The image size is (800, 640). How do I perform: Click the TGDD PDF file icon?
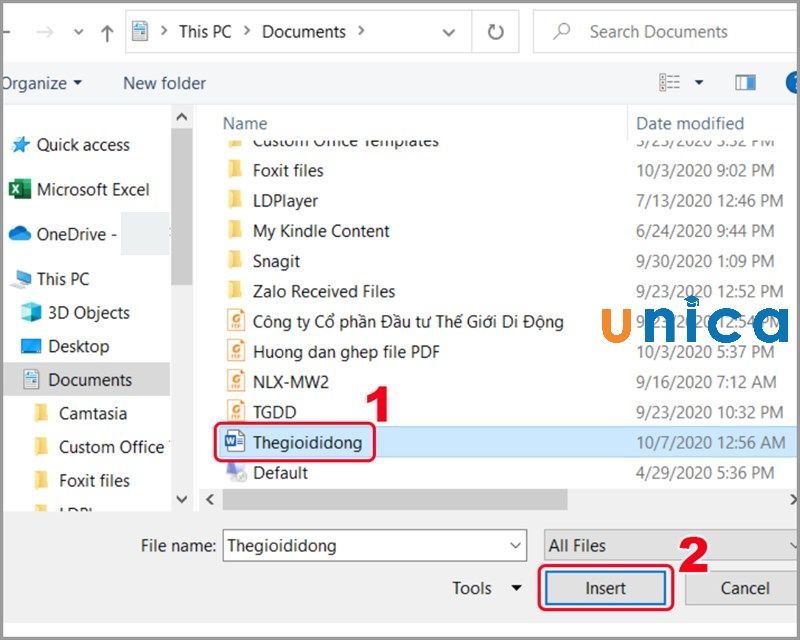point(235,411)
